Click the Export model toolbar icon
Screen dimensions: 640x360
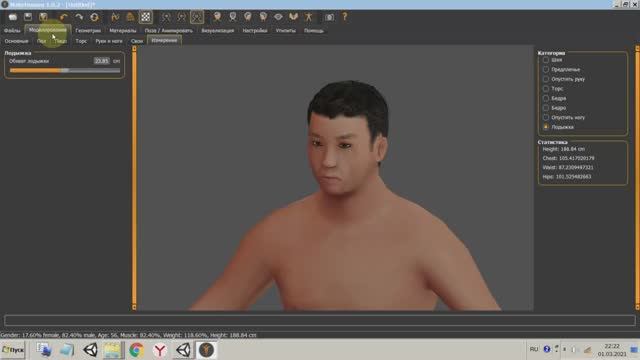[43, 17]
